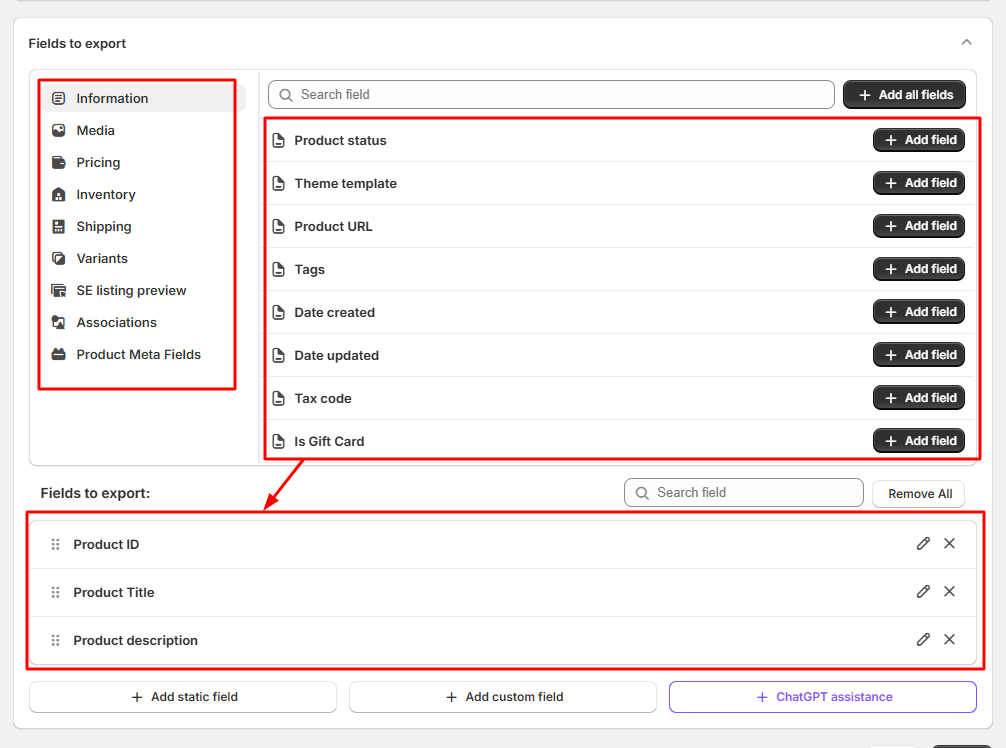1006x748 pixels.
Task: Edit the Product ID field with the pencil
Action: [x=923, y=543]
